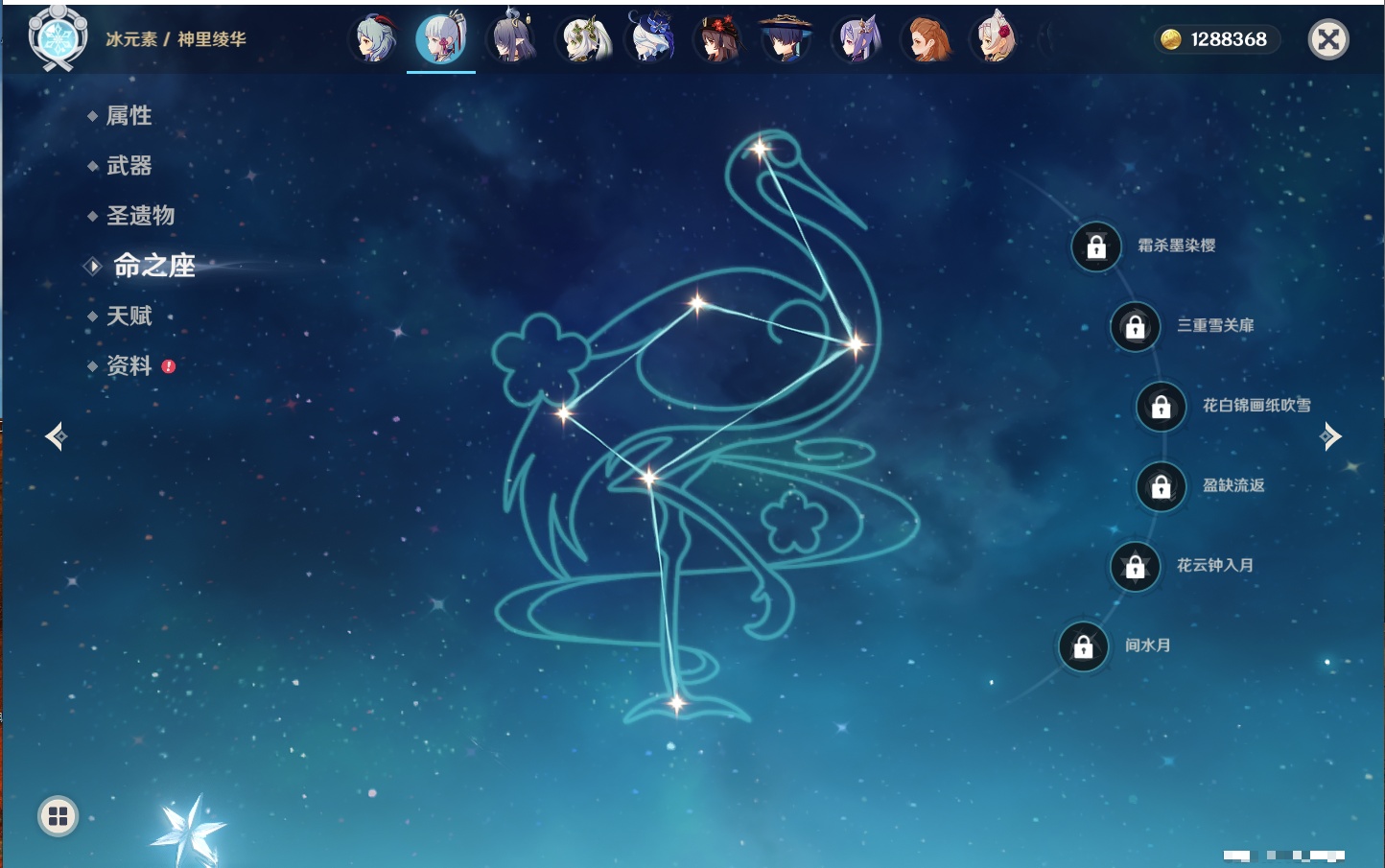Go to next character with right arrow
This screenshot has width=1385, height=868.
[1330, 436]
